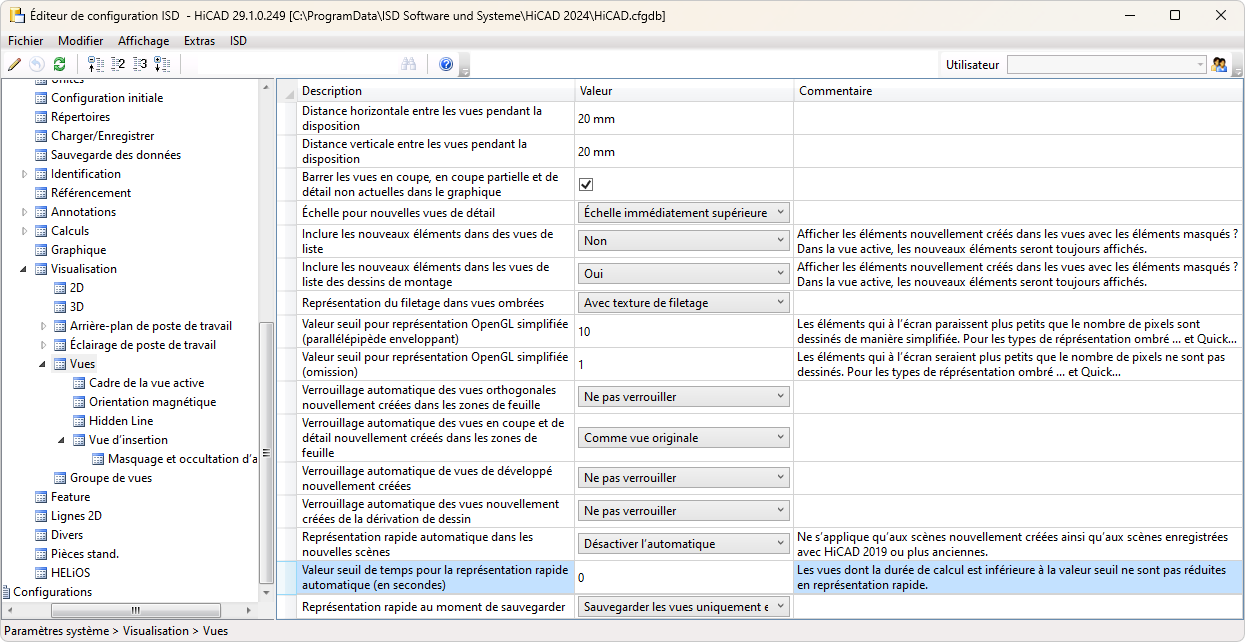
Task: Click the time threshold value 0 field
Action: tap(685, 577)
